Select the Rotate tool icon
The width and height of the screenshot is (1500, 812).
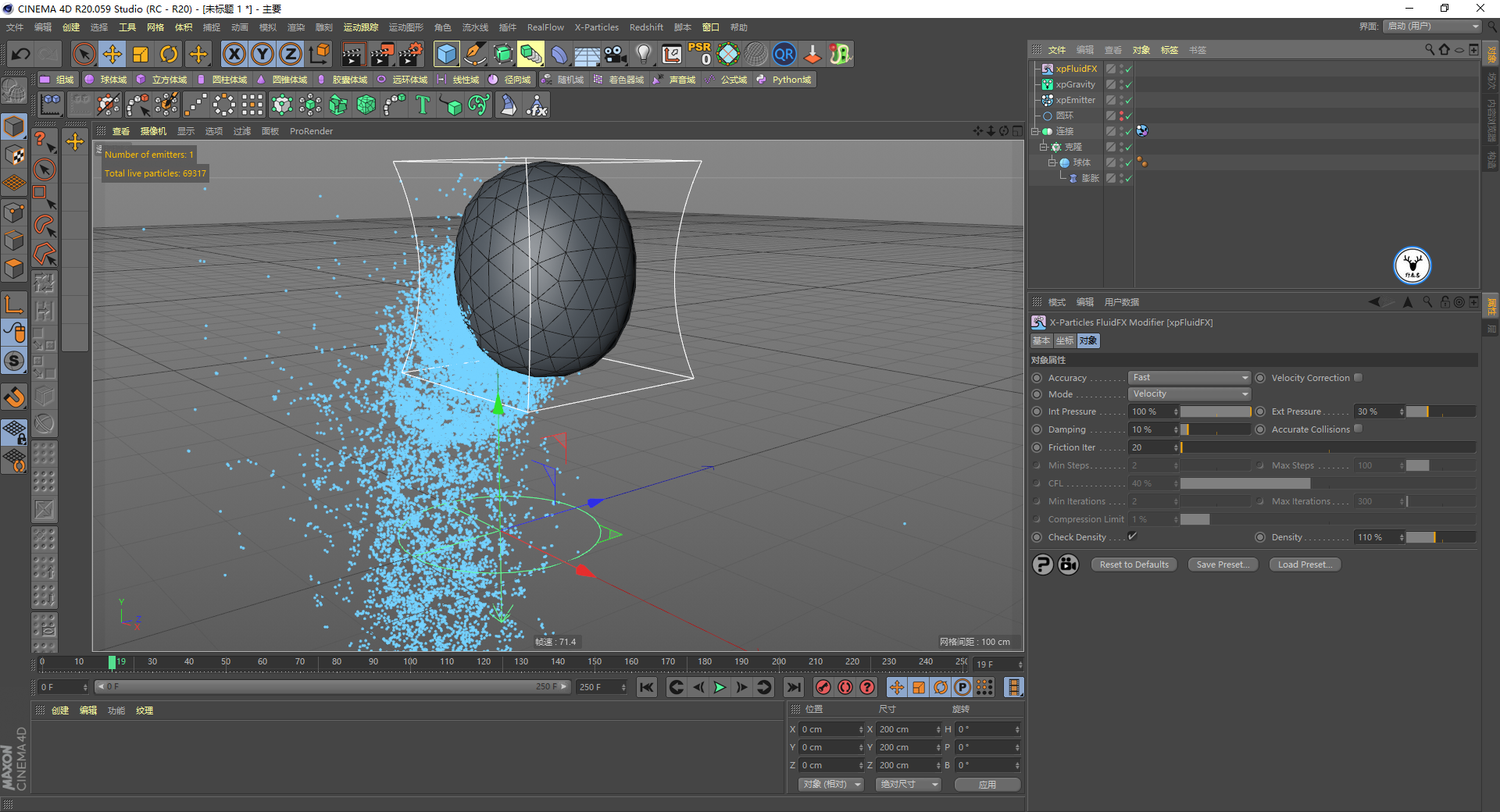click(169, 54)
